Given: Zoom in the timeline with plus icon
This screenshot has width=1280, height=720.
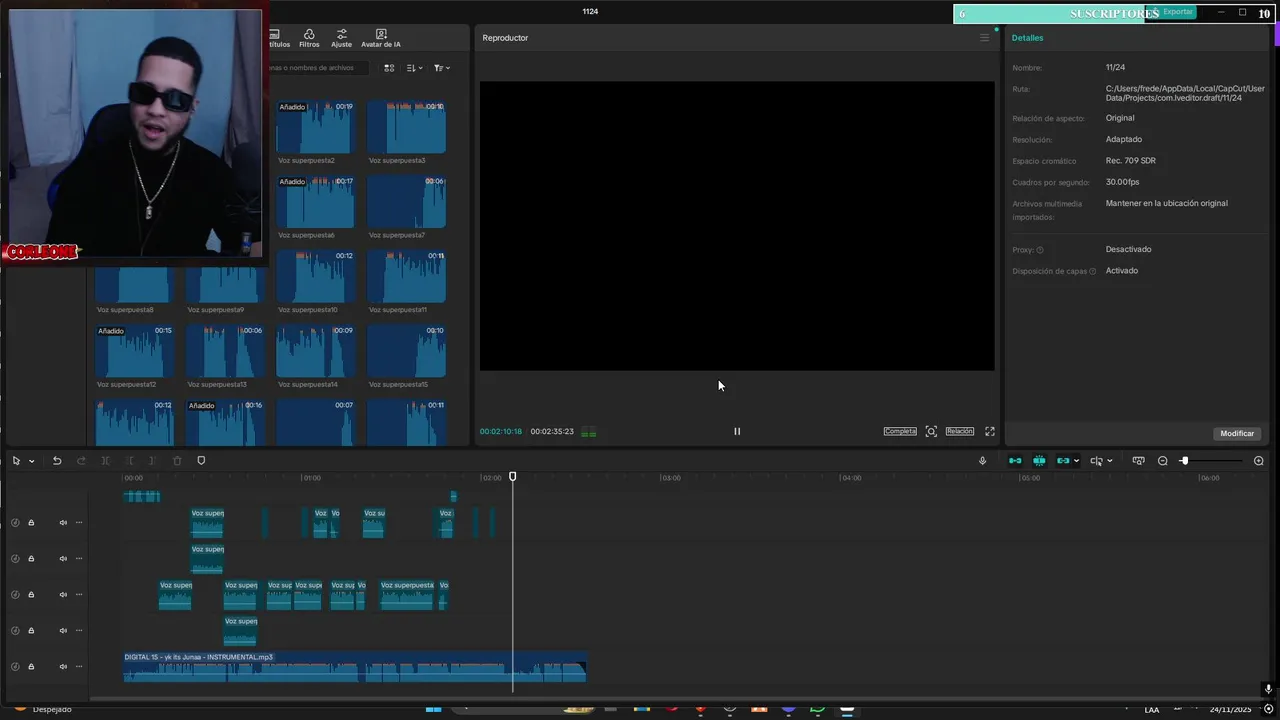Looking at the screenshot, I should pos(1258,461).
